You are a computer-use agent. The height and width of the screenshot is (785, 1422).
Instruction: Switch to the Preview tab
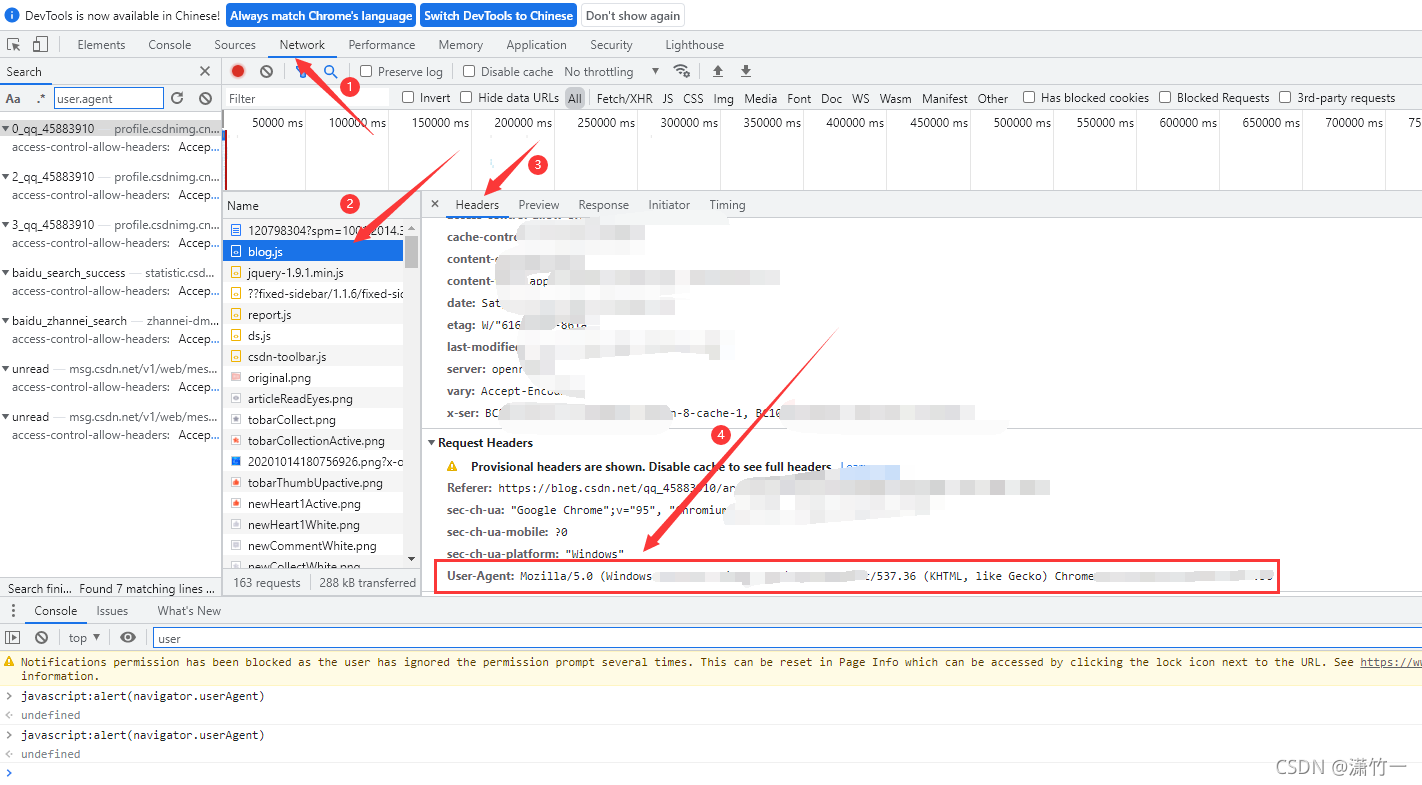coord(539,204)
